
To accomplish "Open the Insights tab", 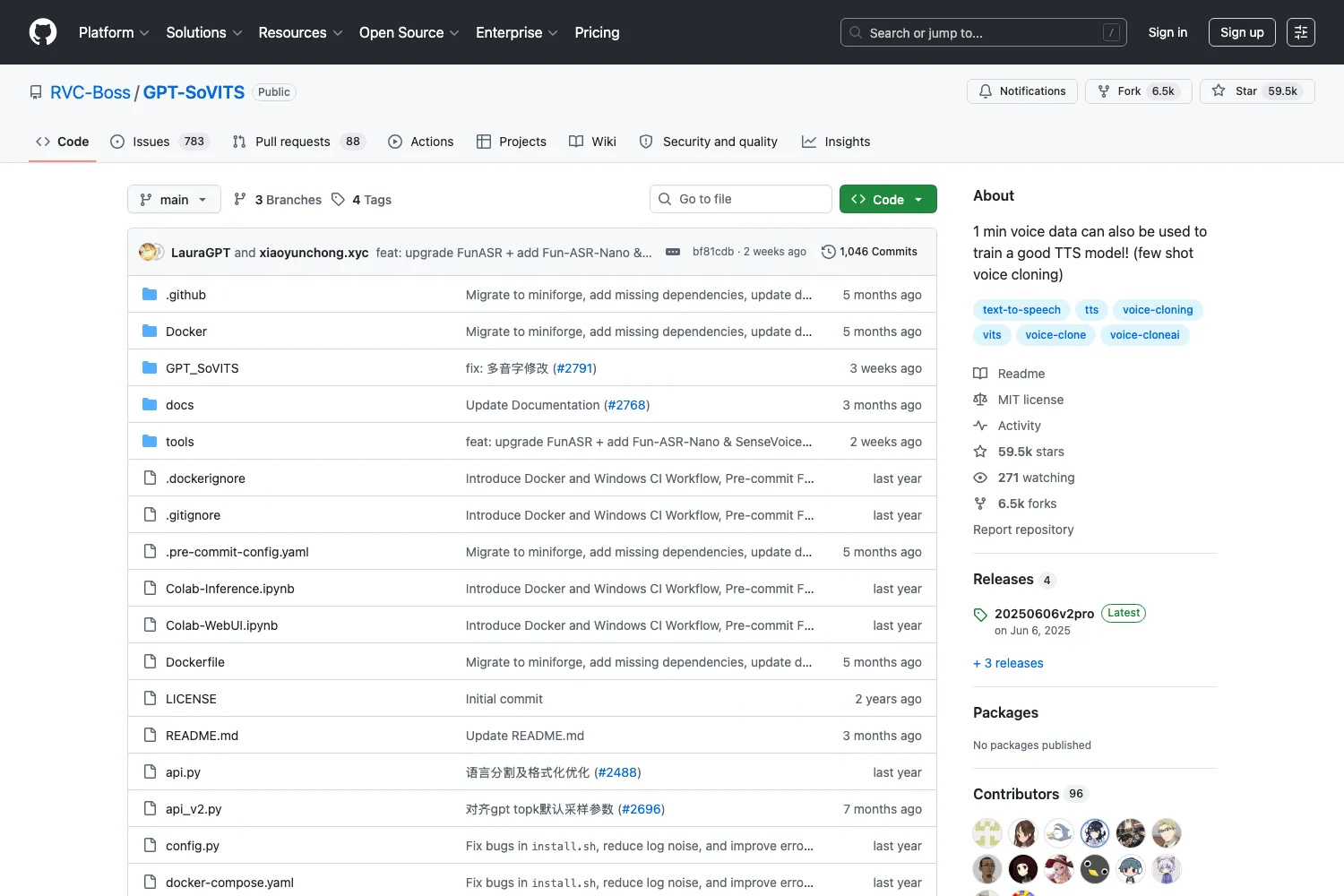I will [836, 142].
